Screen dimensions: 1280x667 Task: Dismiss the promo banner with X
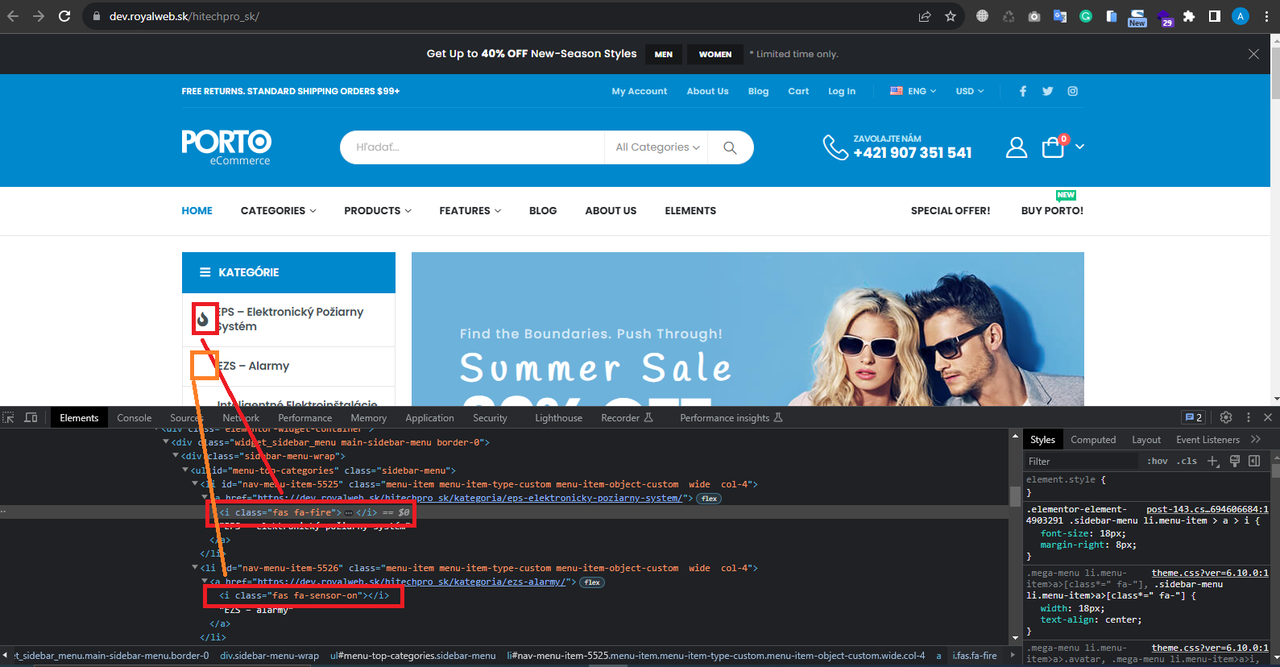tap(1254, 54)
